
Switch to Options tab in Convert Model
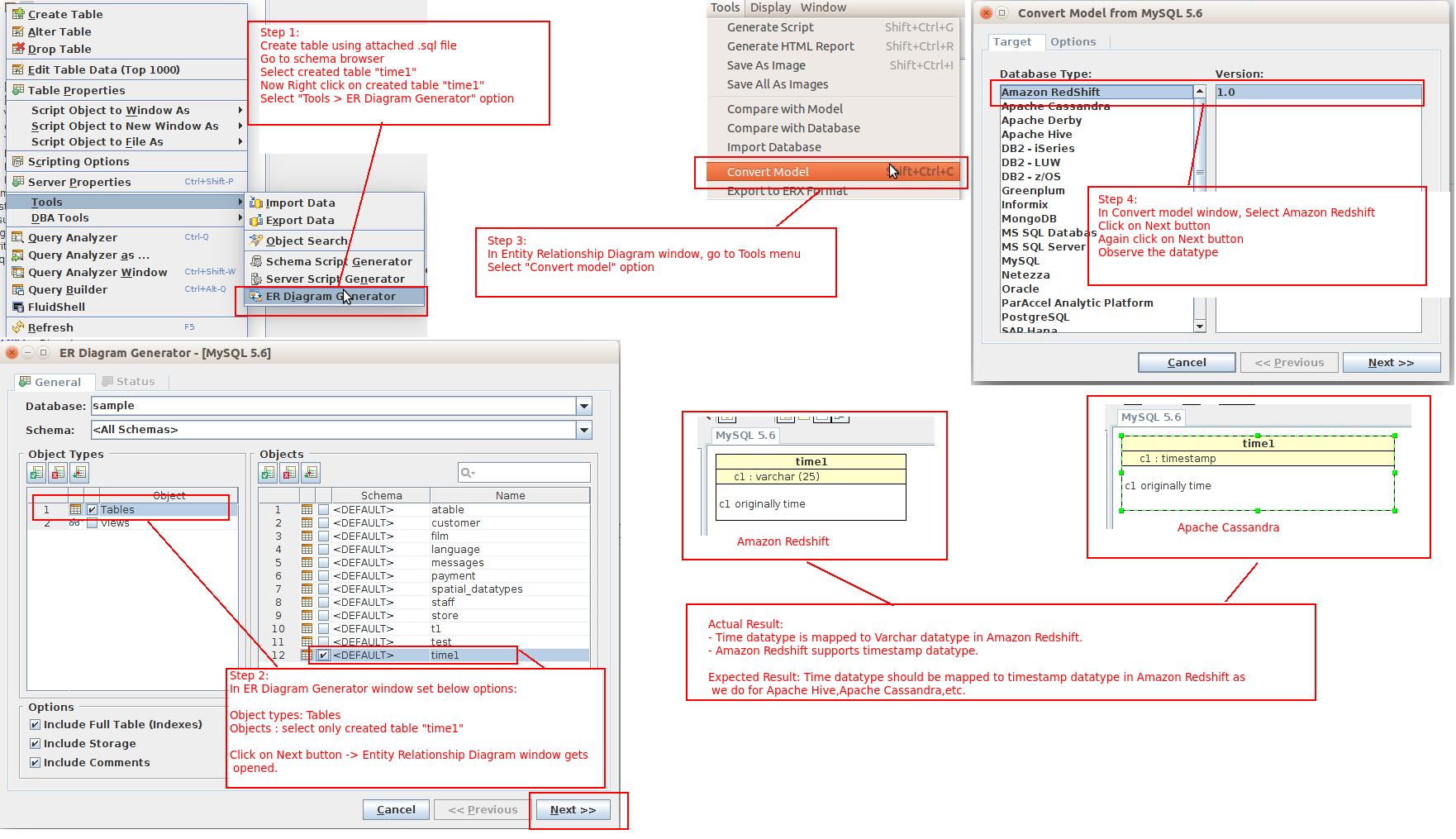coord(1073,42)
